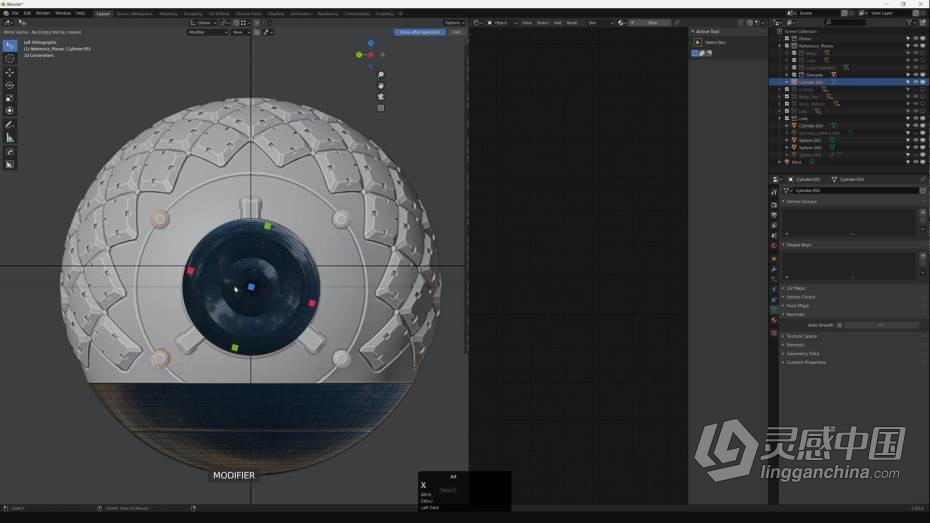The width and height of the screenshot is (930, 523).
Task: Open the File menu
Action: [x=15, y=13]
